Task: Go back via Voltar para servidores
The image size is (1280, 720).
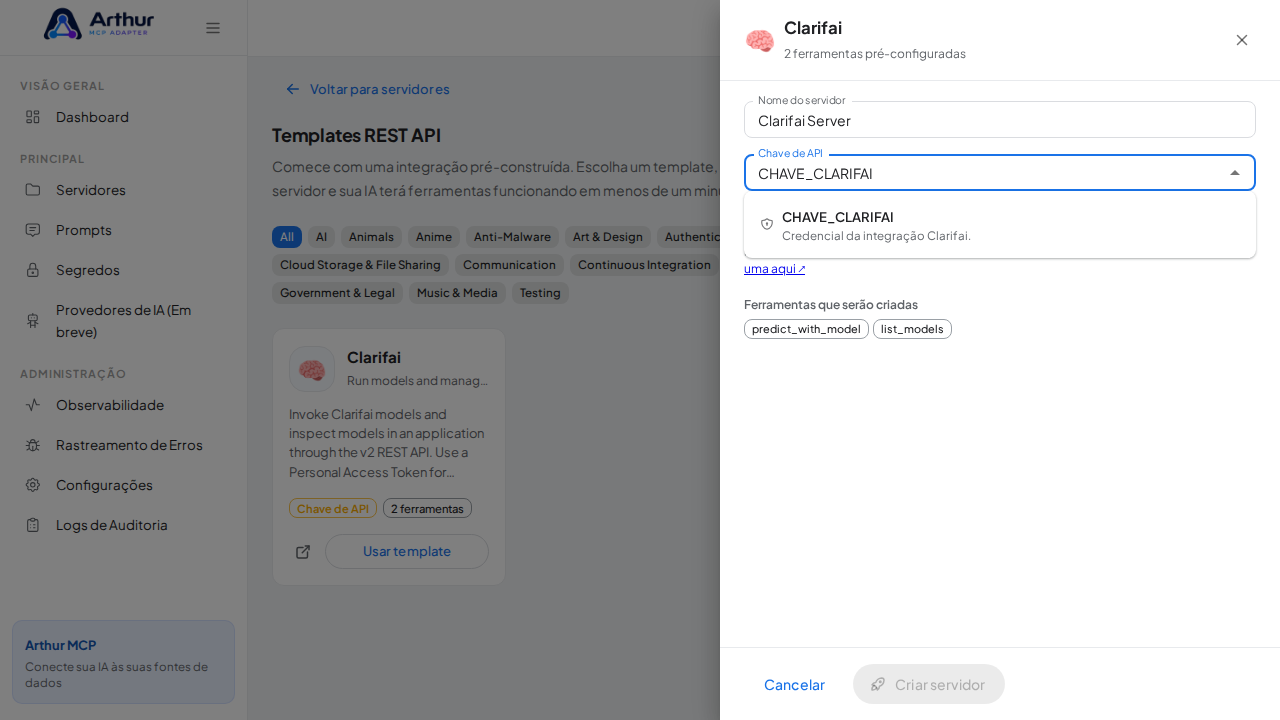Action: (368, 89)
